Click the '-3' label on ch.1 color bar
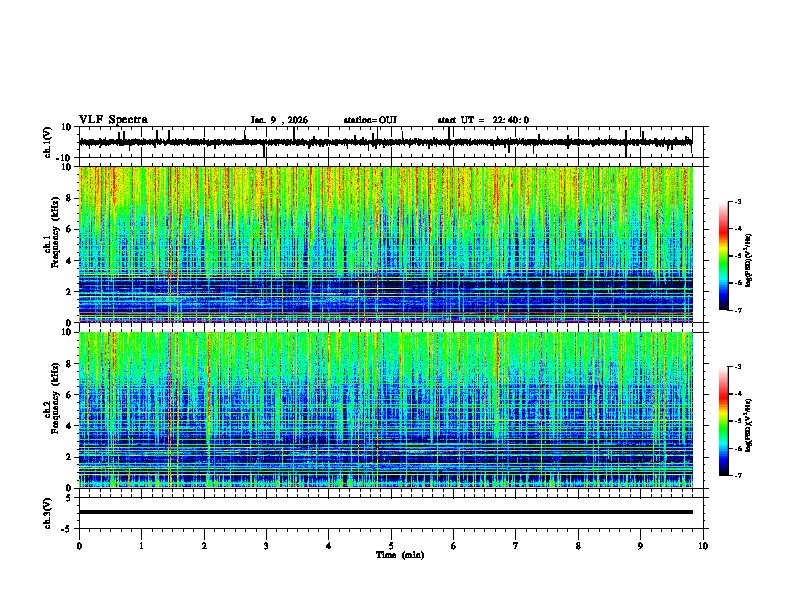Viewport: 792px width, 612px height. pos(738,201)
